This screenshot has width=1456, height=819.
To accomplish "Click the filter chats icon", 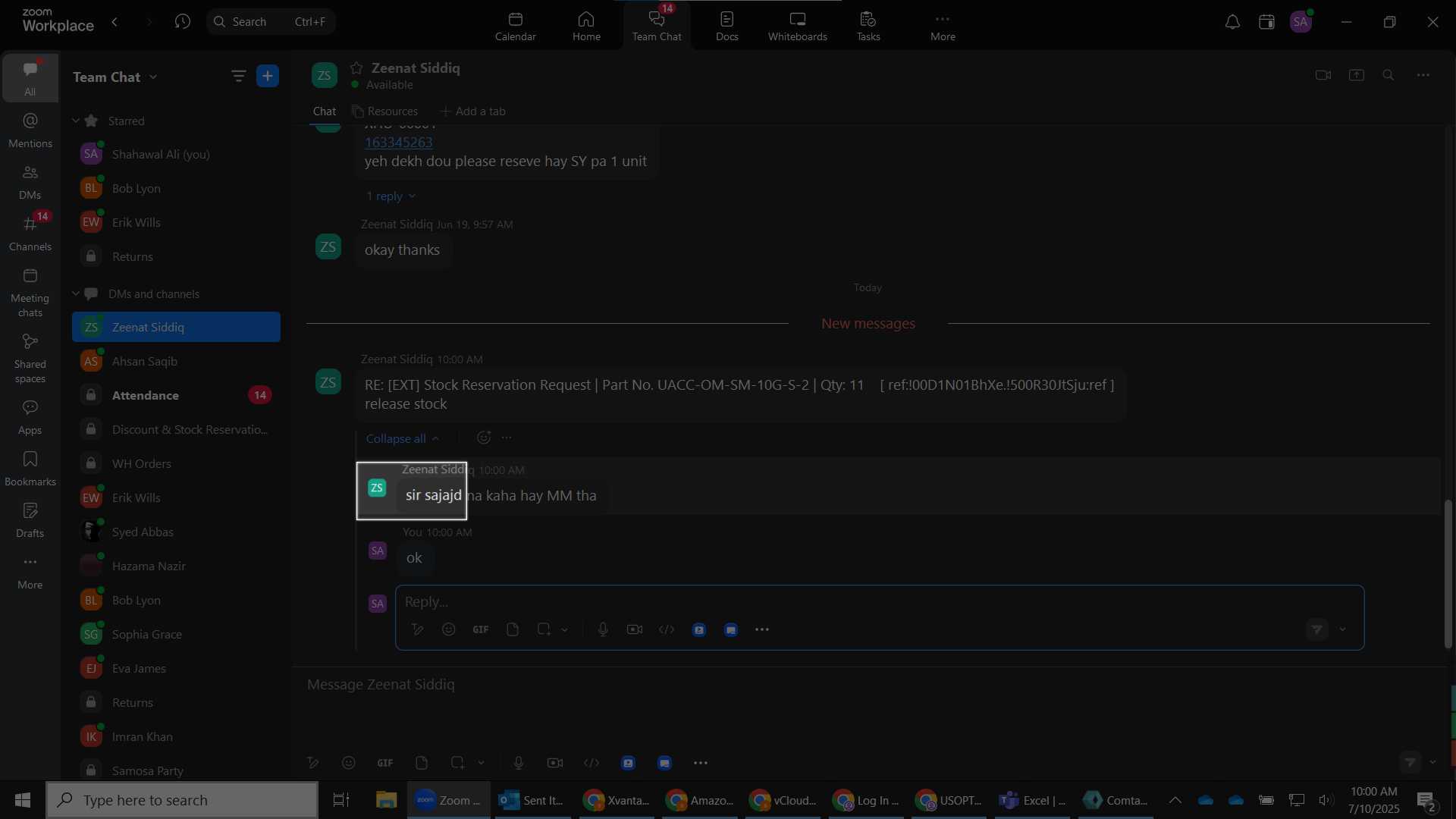I will [238, 76].
